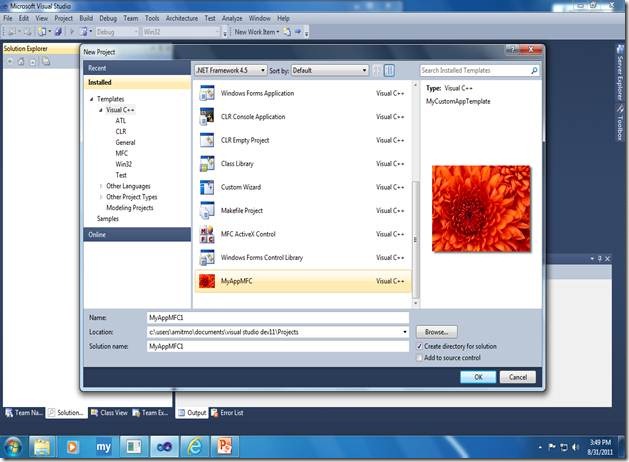Open the File menu

8,18
